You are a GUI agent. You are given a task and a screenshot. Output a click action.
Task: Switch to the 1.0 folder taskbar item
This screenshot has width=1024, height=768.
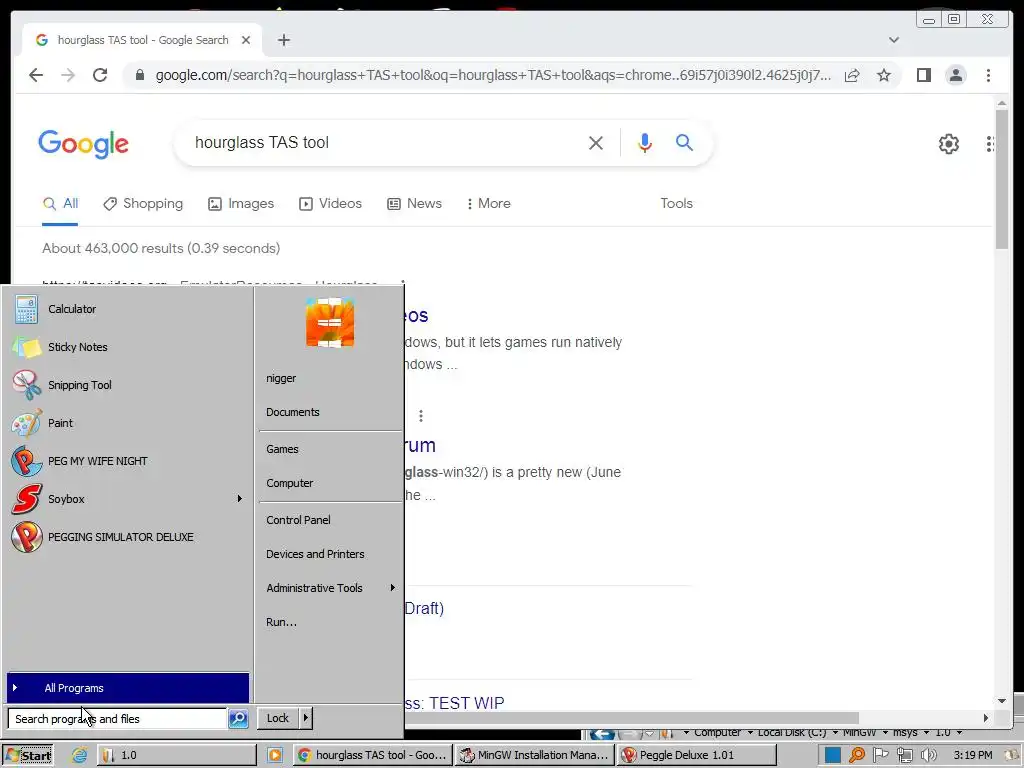pos(178,755)
